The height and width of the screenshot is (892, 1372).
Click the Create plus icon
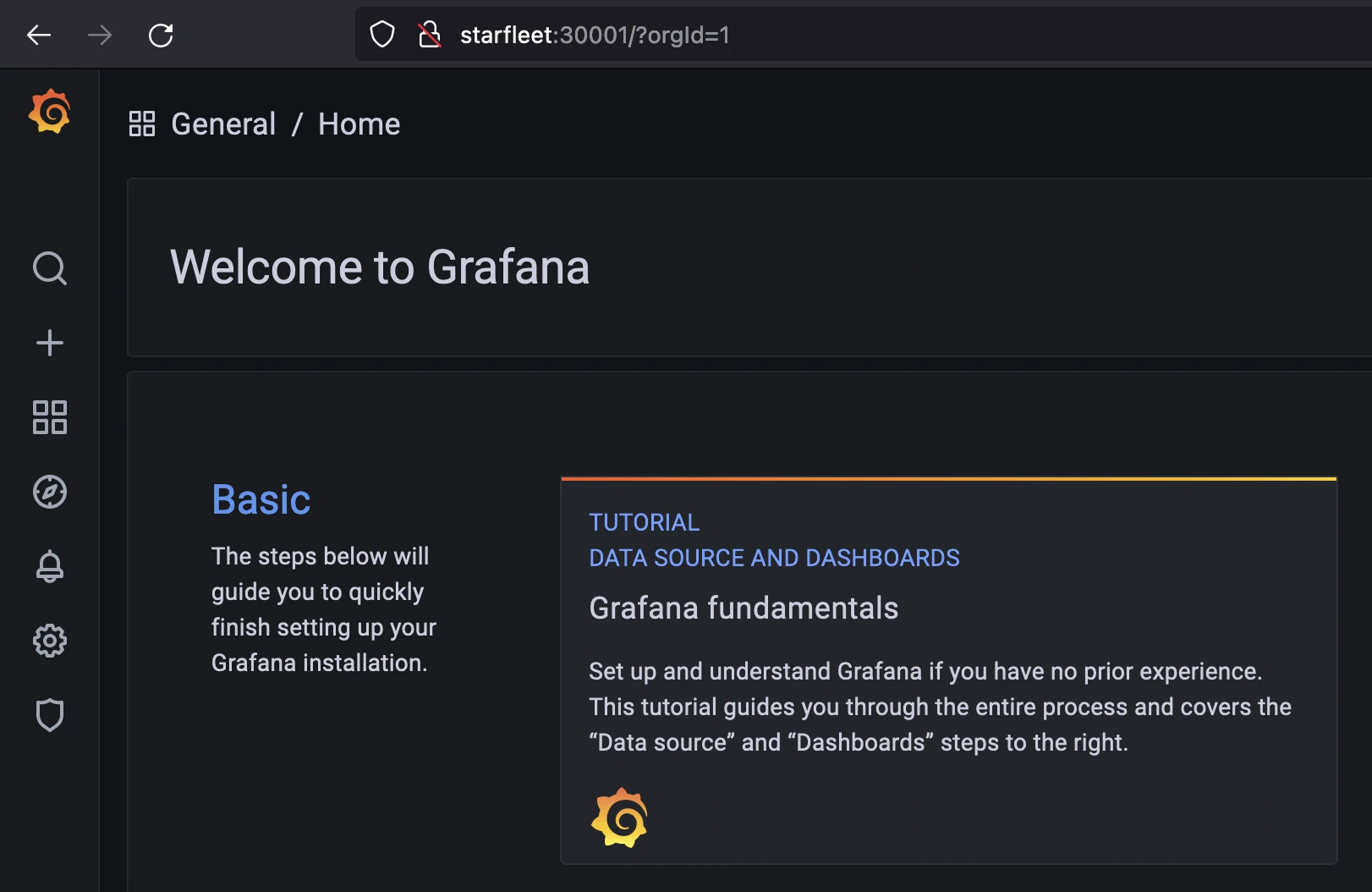point(49,343)
